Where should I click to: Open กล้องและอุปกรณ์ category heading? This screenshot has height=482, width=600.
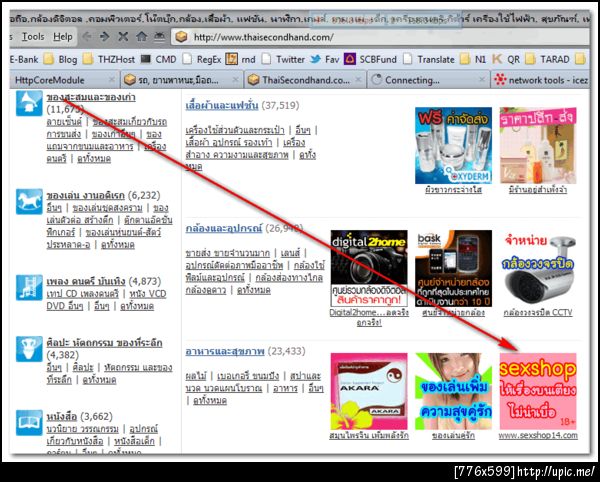(224, 229)
